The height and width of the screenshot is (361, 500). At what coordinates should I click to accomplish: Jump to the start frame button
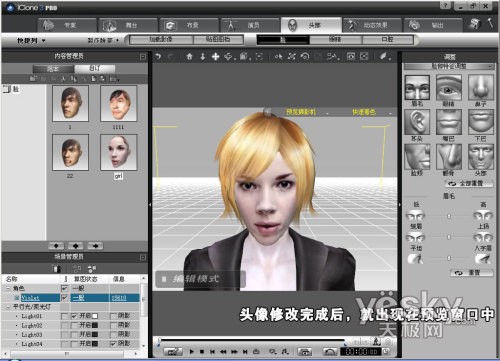click(x=212, y=351)
